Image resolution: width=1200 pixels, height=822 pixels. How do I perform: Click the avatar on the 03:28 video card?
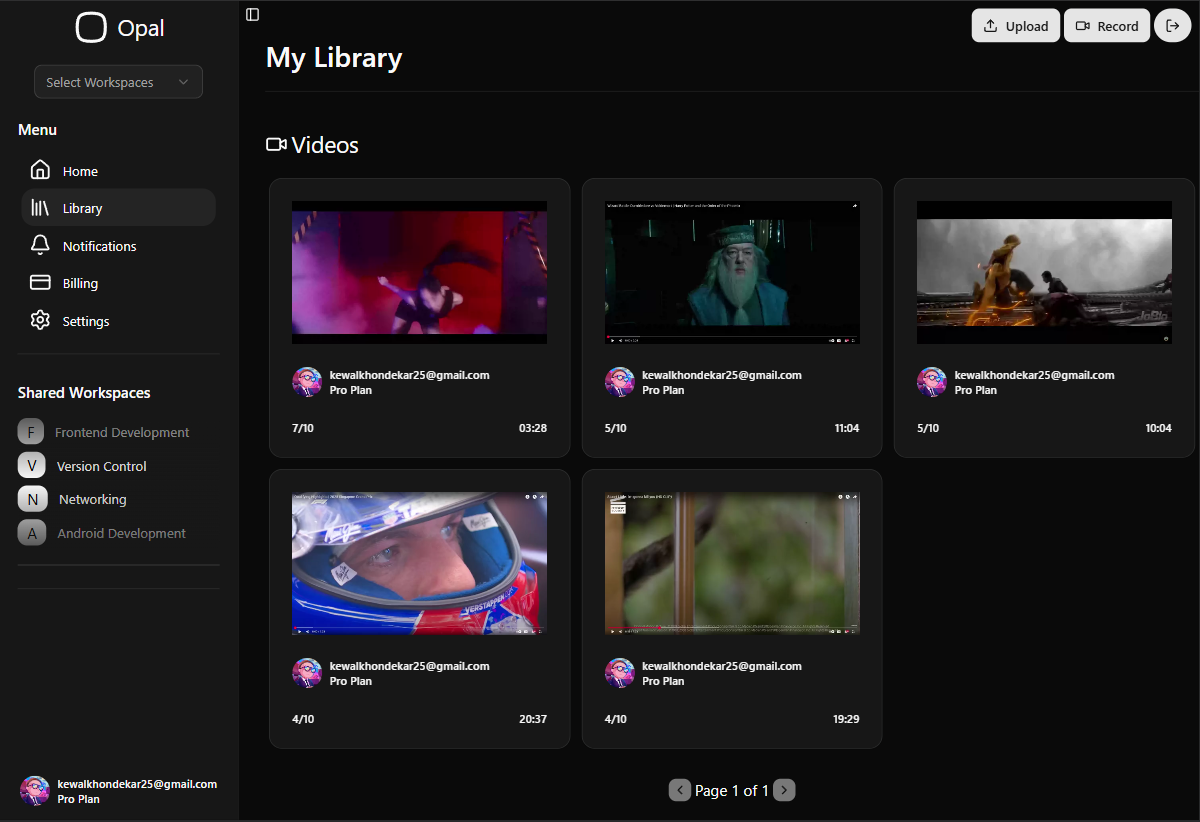(307, 382)
